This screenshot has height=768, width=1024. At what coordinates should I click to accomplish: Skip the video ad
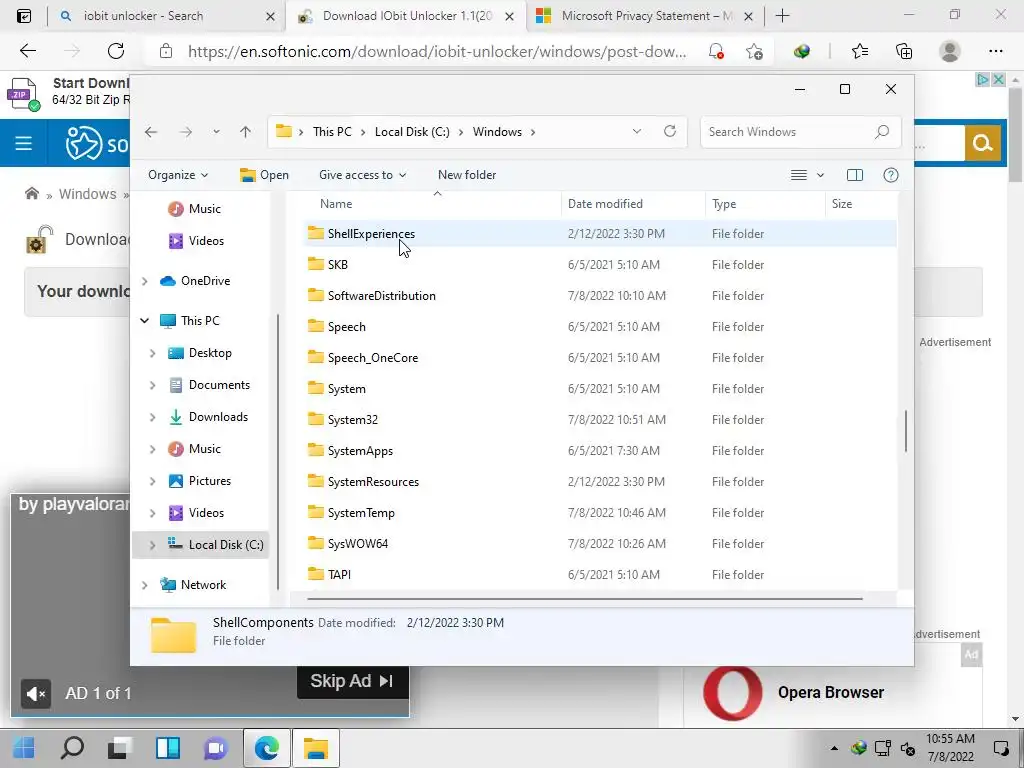tap(353, 681)
